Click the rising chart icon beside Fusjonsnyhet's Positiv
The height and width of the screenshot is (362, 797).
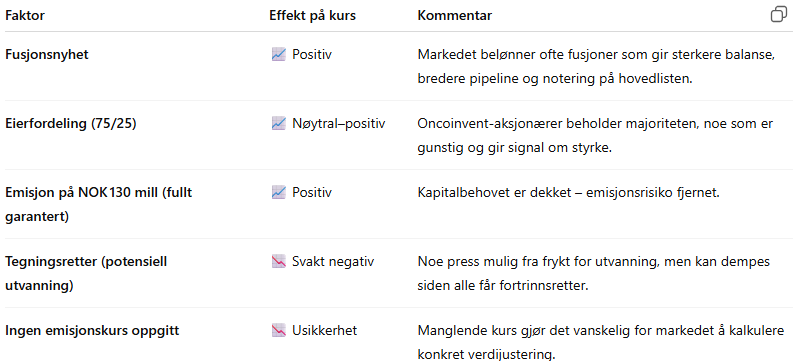point(279,54)
